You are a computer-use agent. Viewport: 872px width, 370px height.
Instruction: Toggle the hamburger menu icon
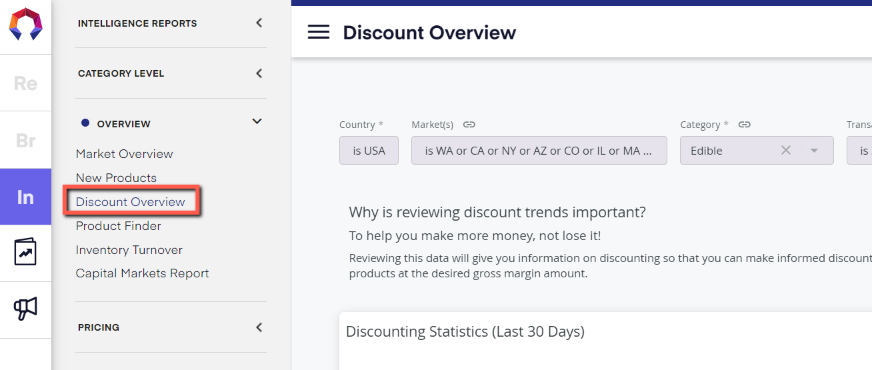click(x=319, y=32)
